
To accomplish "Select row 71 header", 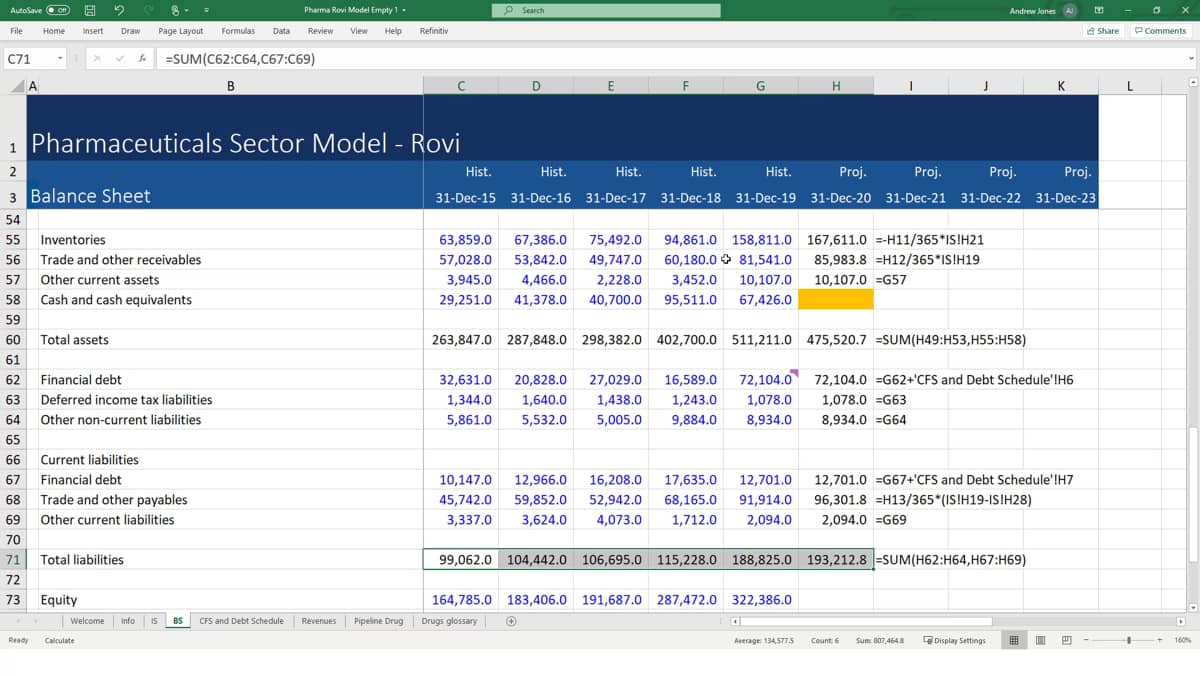I will coord(13,560).
